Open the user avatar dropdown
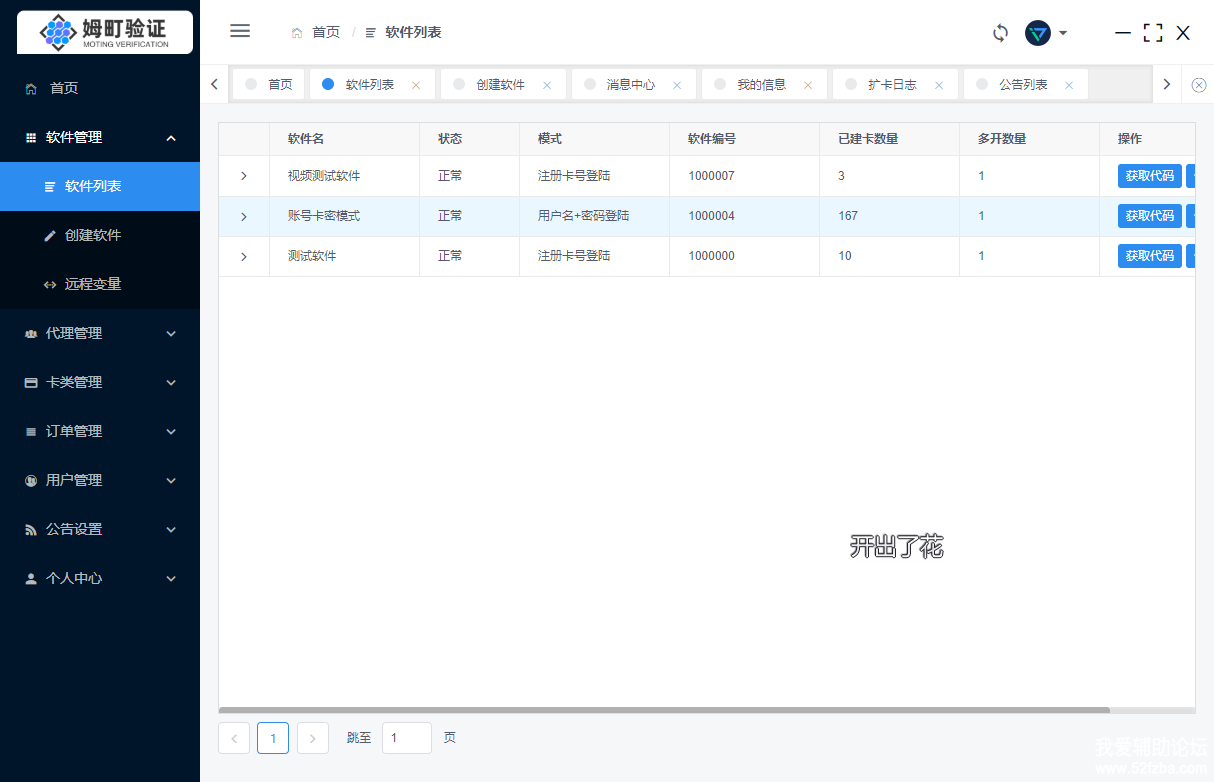 (x=1046, y=33)
